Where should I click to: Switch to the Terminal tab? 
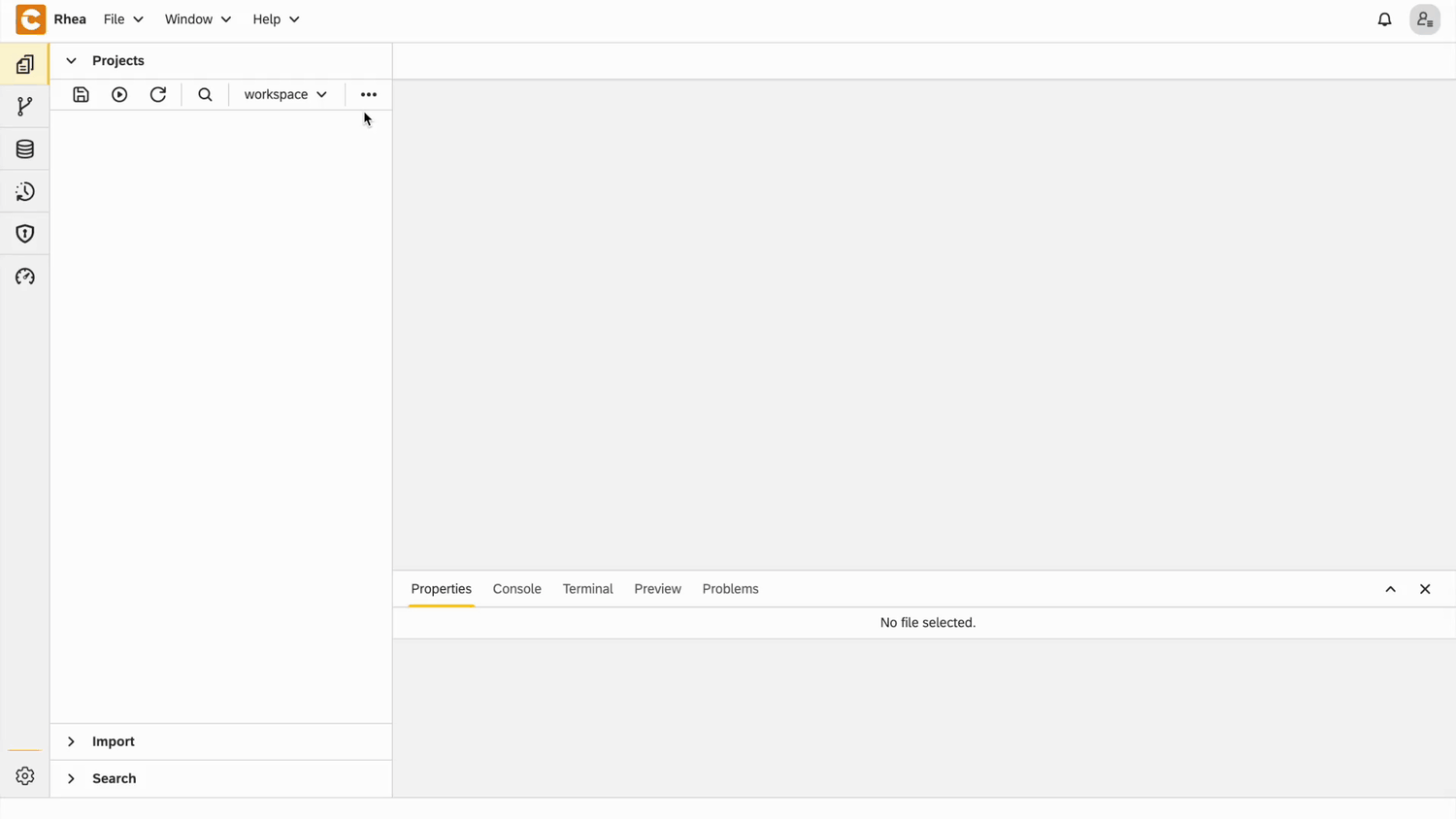point(587,589)
